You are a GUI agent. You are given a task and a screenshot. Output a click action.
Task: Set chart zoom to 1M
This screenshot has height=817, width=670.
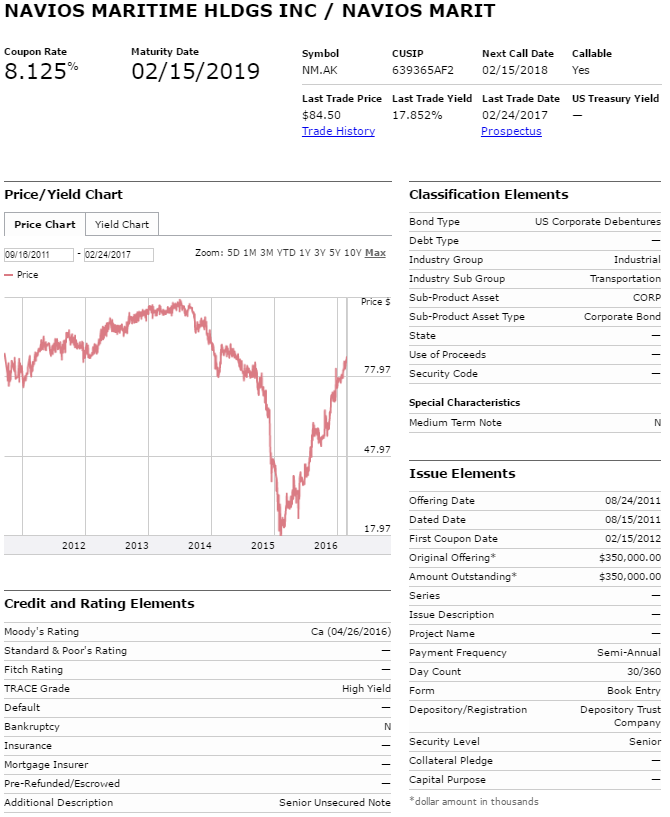250,253
